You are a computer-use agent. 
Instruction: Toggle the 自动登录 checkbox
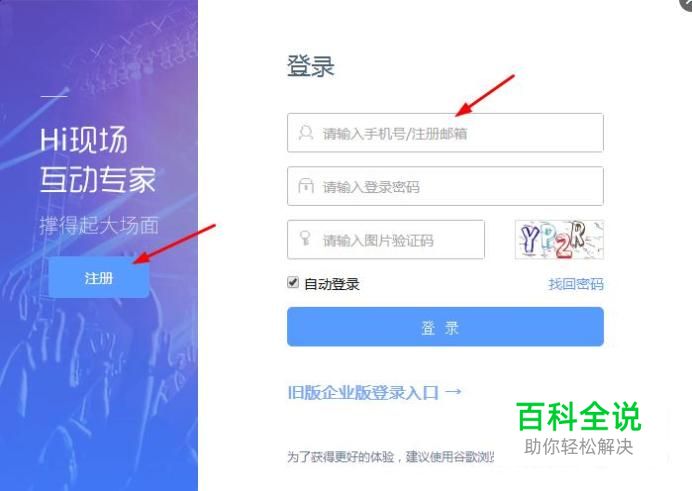tap(293, 282)
